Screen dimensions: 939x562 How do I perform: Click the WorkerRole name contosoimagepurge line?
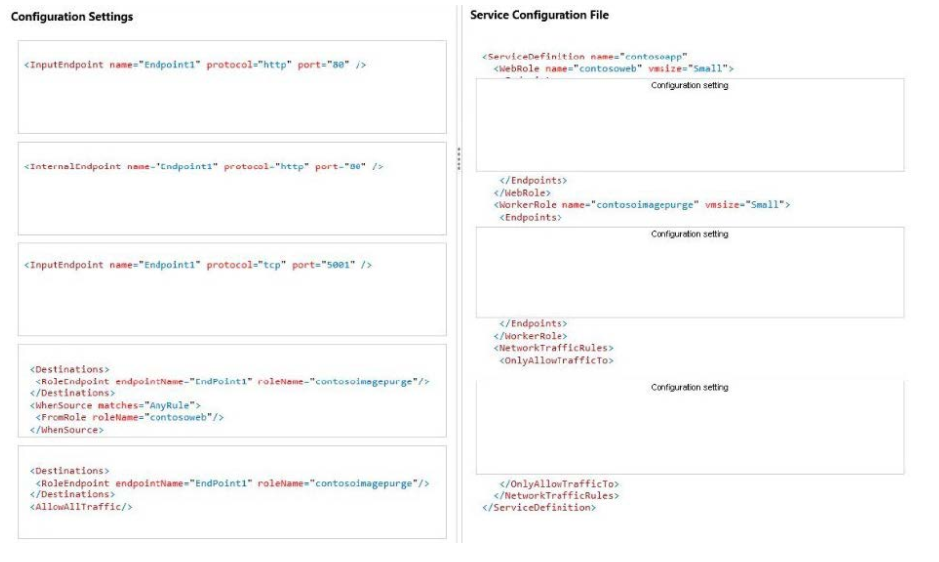pyautogui.click(x=641, y=205)
